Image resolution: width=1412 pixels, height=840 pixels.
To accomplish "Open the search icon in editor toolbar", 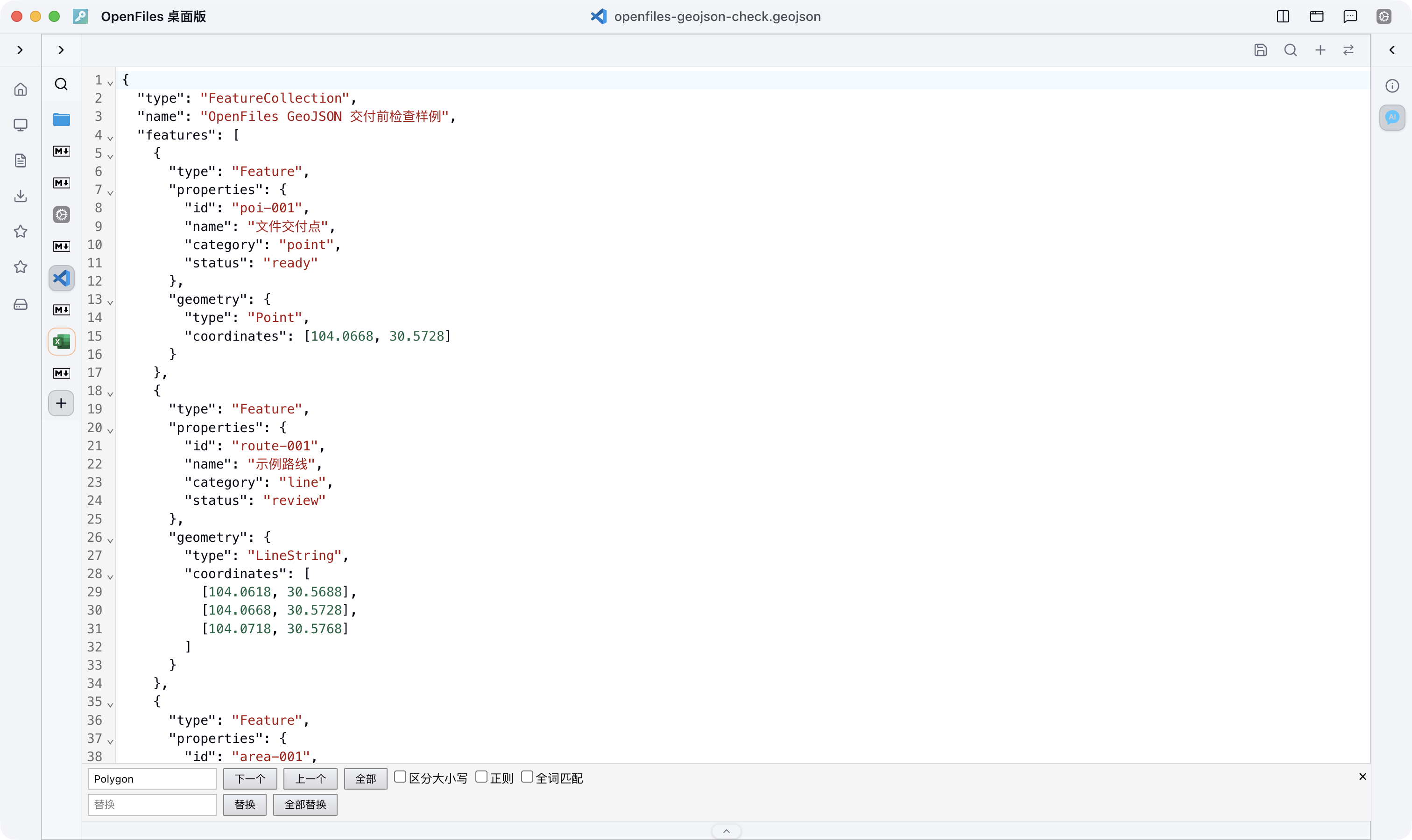I will pyautogui.click(x=1290, y=50).
